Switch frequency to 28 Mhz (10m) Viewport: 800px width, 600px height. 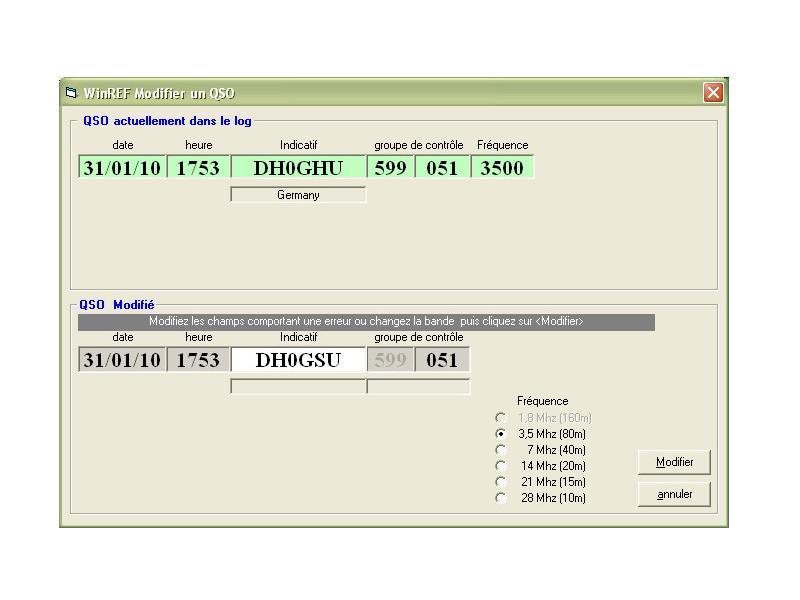click(501, 498)
